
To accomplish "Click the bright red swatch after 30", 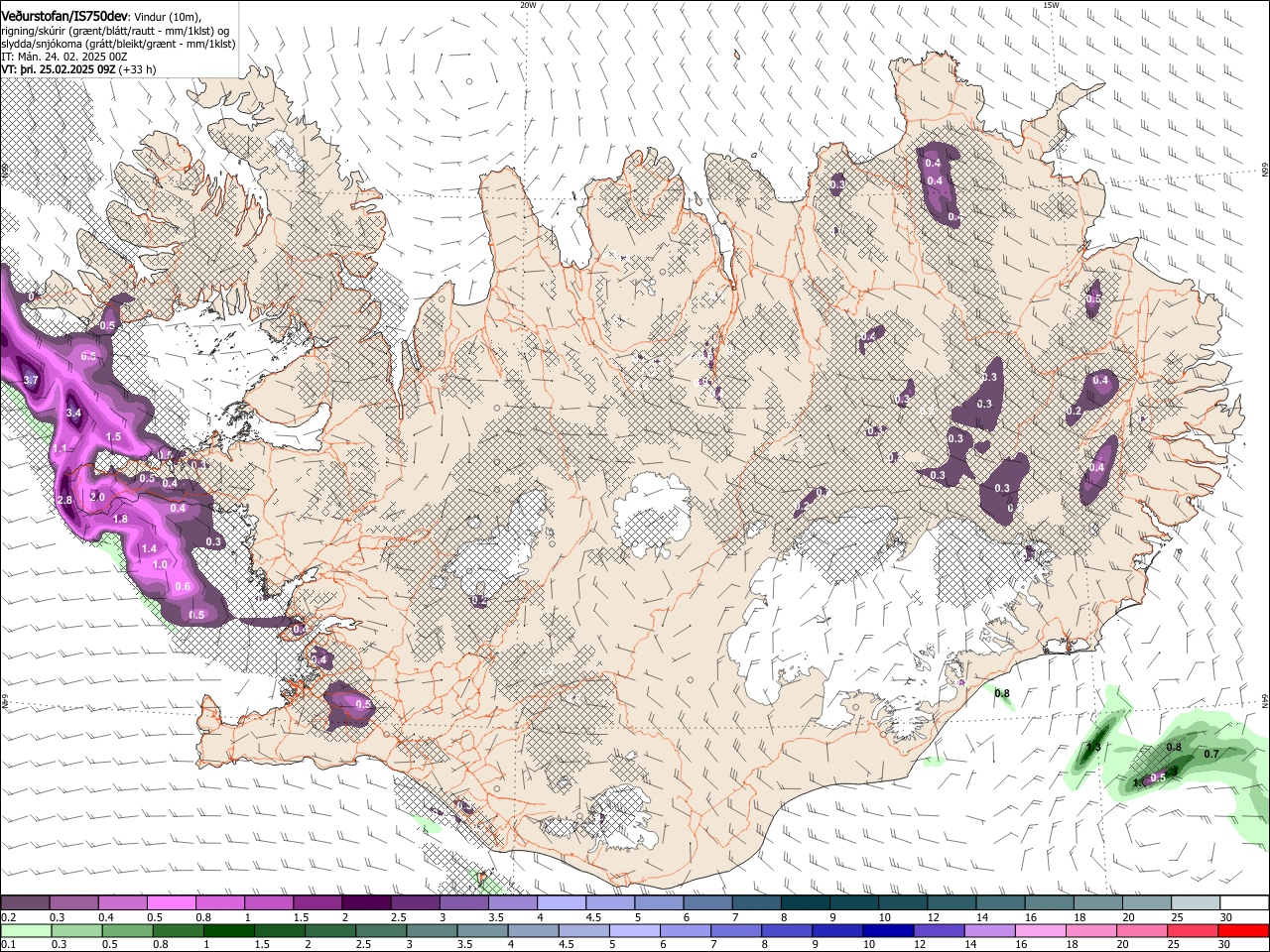I will click(x=1242, y=930).
